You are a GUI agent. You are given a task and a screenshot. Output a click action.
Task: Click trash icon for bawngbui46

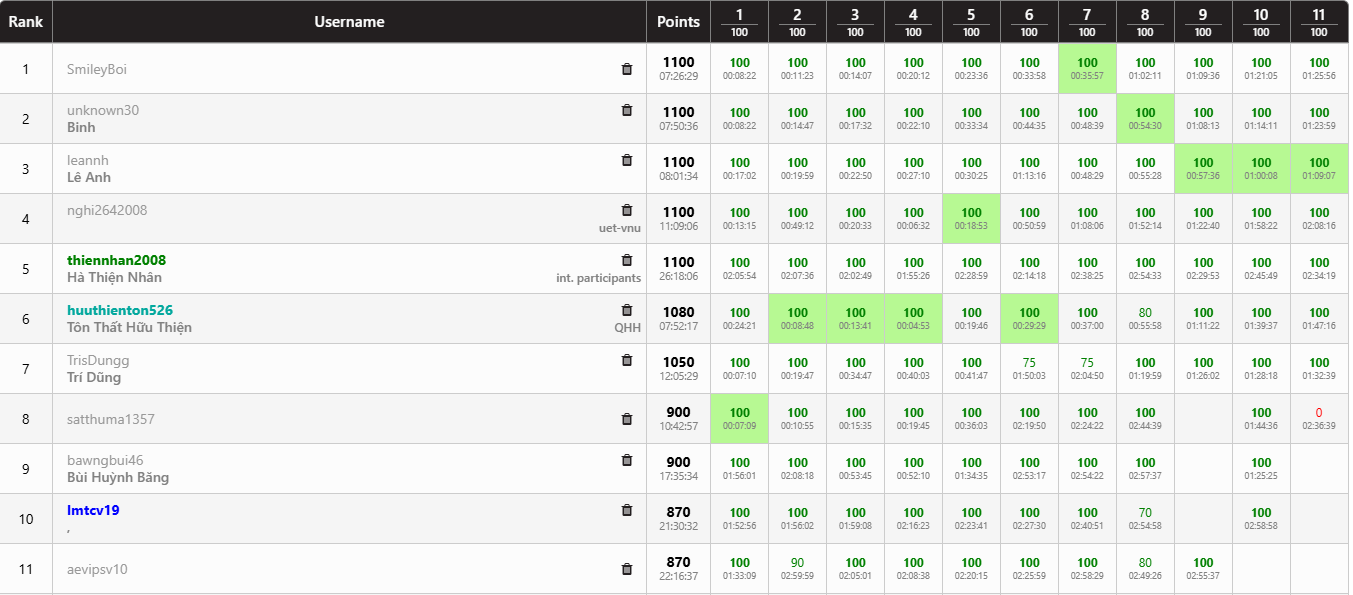pyautogui.click(x=627, y=460)
